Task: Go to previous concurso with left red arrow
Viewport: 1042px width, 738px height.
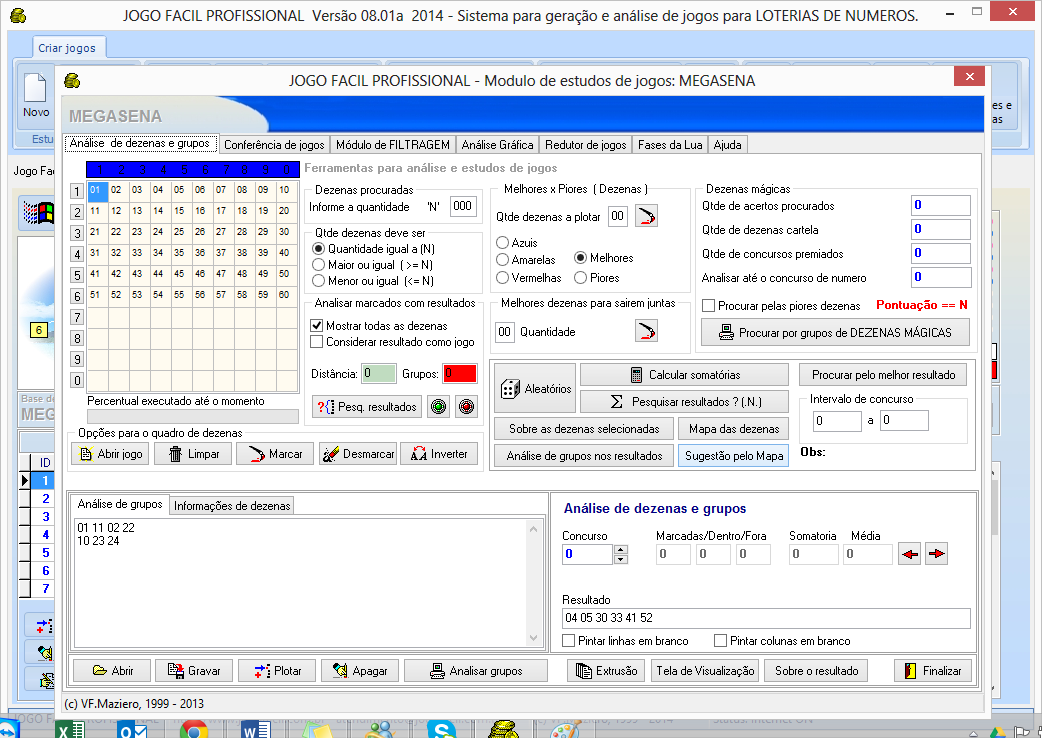Action: (908, 554)
